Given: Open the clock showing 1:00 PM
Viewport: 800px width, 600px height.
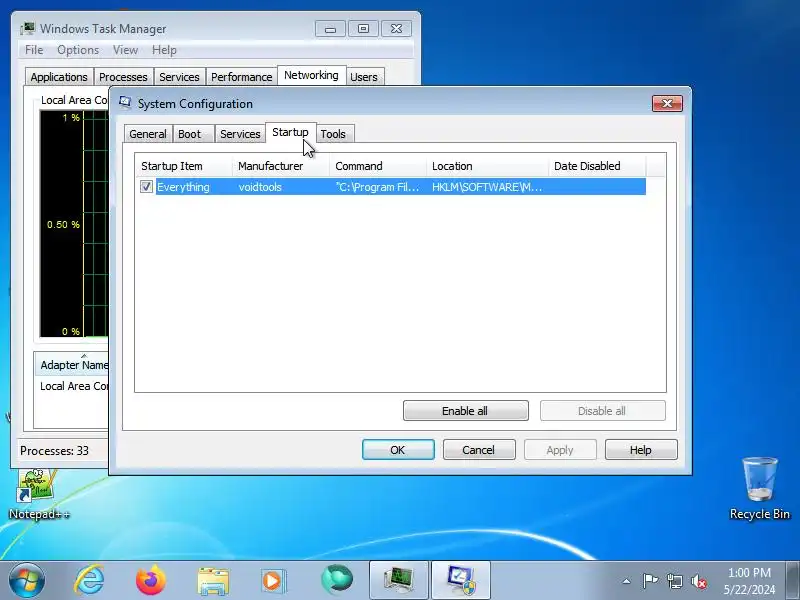Looking at the screenshot, I should (749, 581).
